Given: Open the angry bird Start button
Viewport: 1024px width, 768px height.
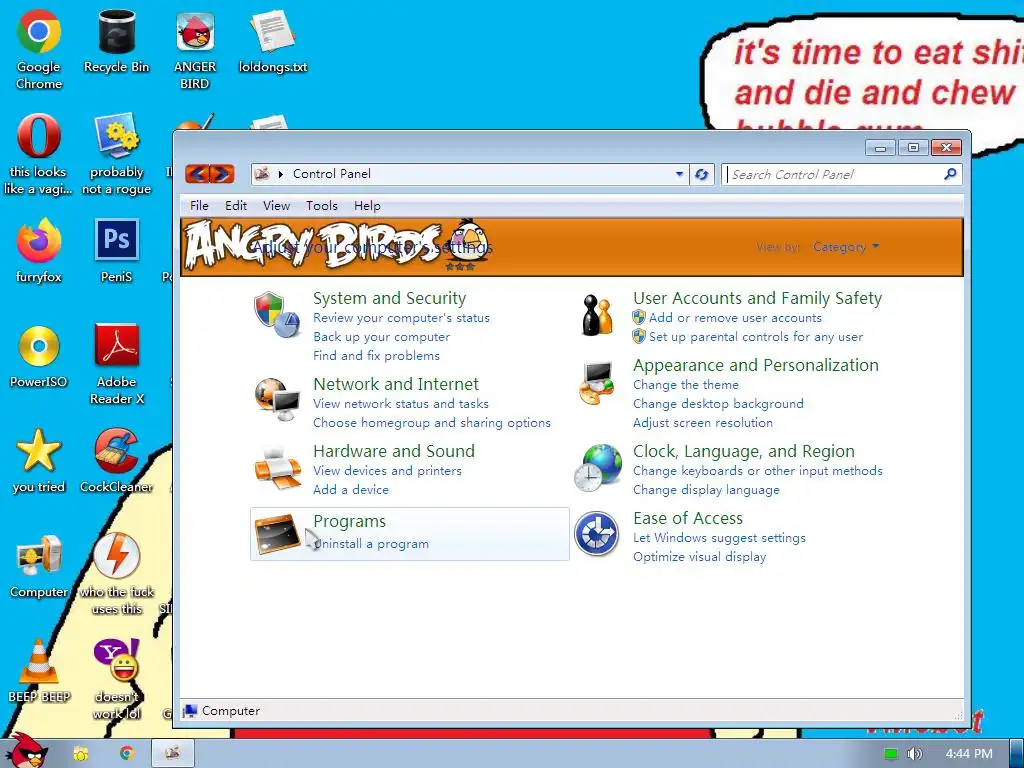Looking at the screenshot, I should coord(26,751).
